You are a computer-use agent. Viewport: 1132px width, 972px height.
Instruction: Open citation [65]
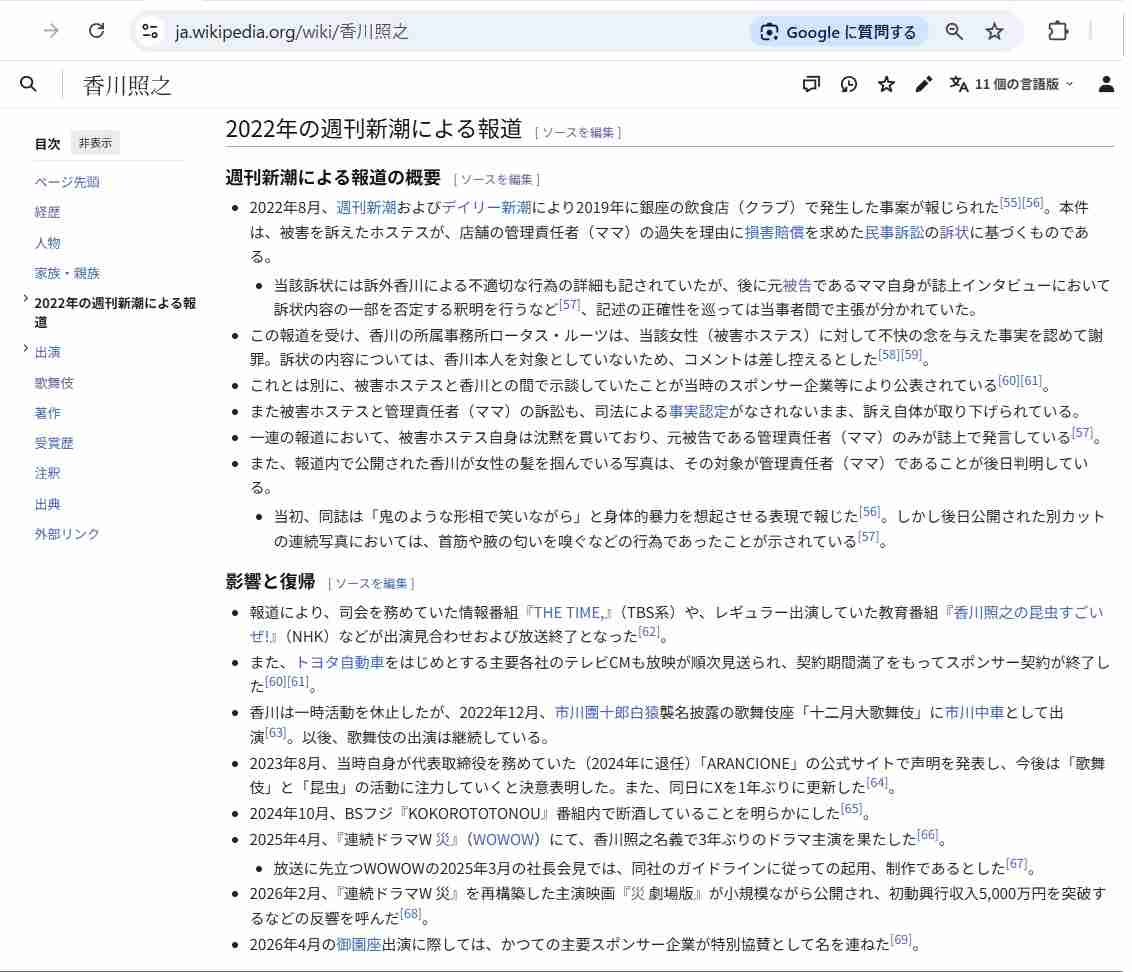[851, 809]
